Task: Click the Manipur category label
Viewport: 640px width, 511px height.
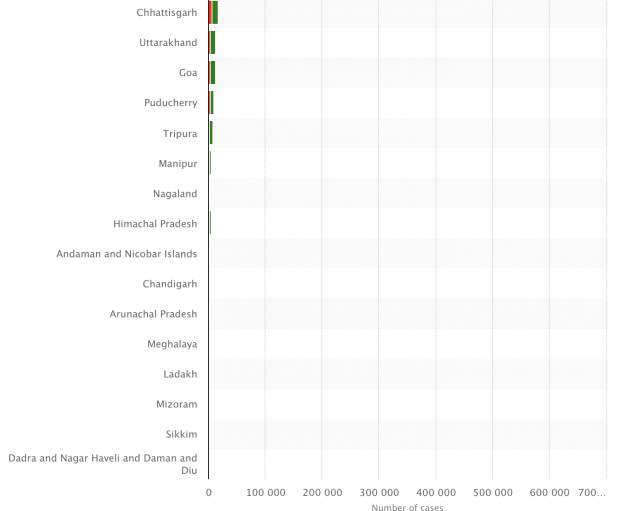Action: (x=177, y=163)
